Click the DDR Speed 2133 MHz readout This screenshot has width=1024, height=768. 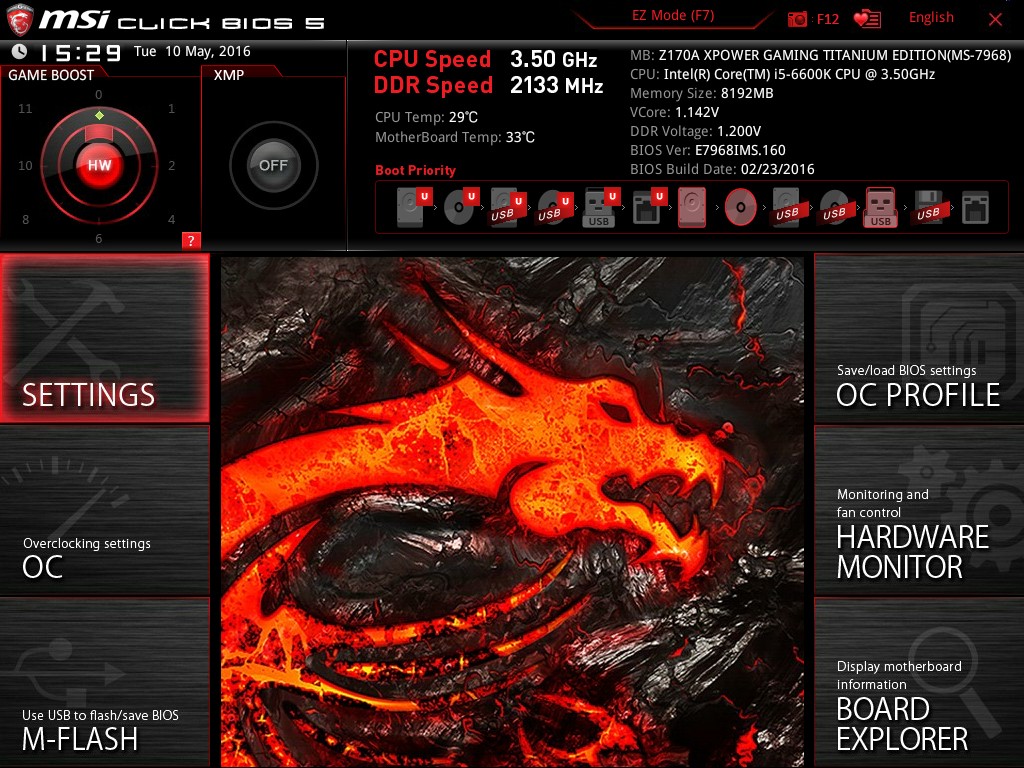point(488,86)
